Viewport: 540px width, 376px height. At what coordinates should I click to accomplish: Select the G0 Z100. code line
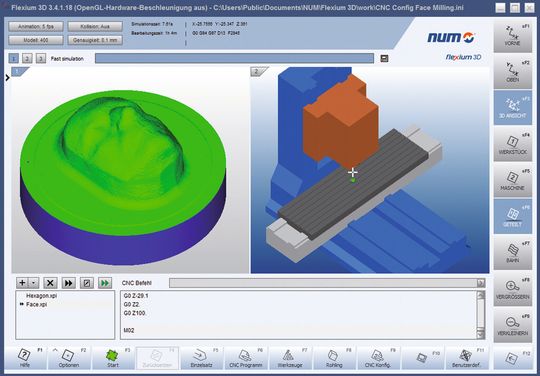(135, 313)
